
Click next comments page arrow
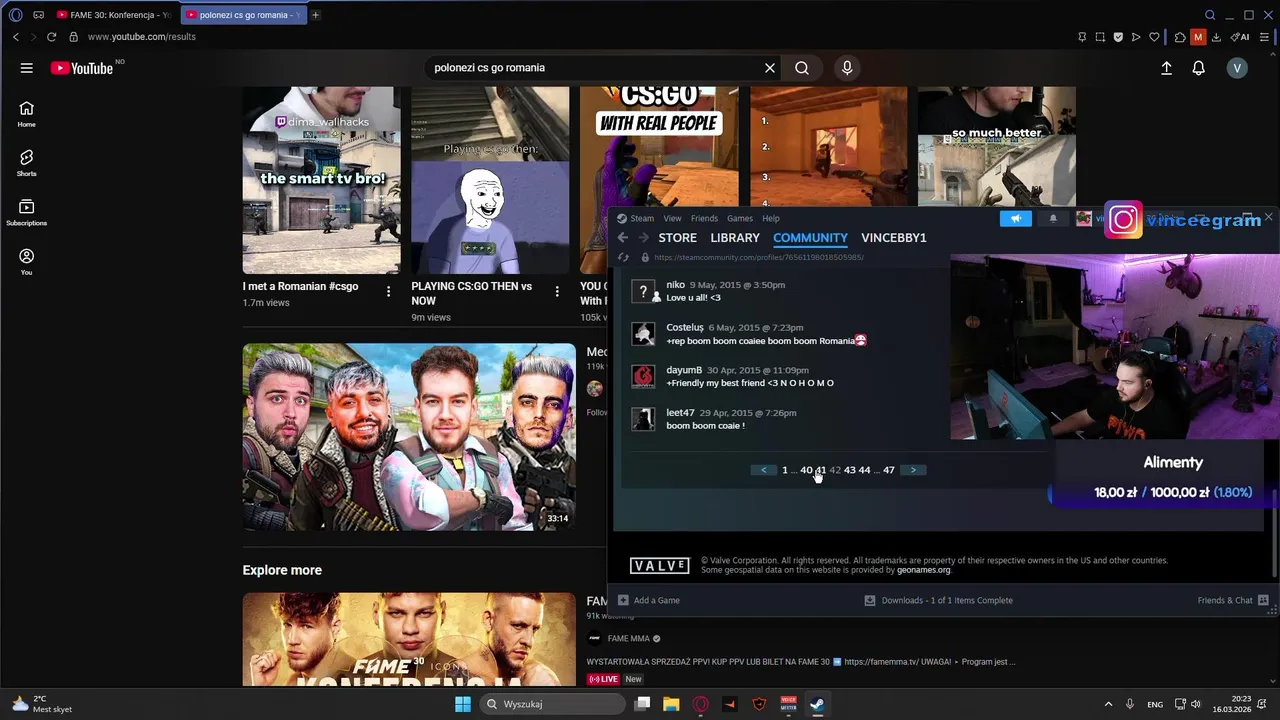912,470
